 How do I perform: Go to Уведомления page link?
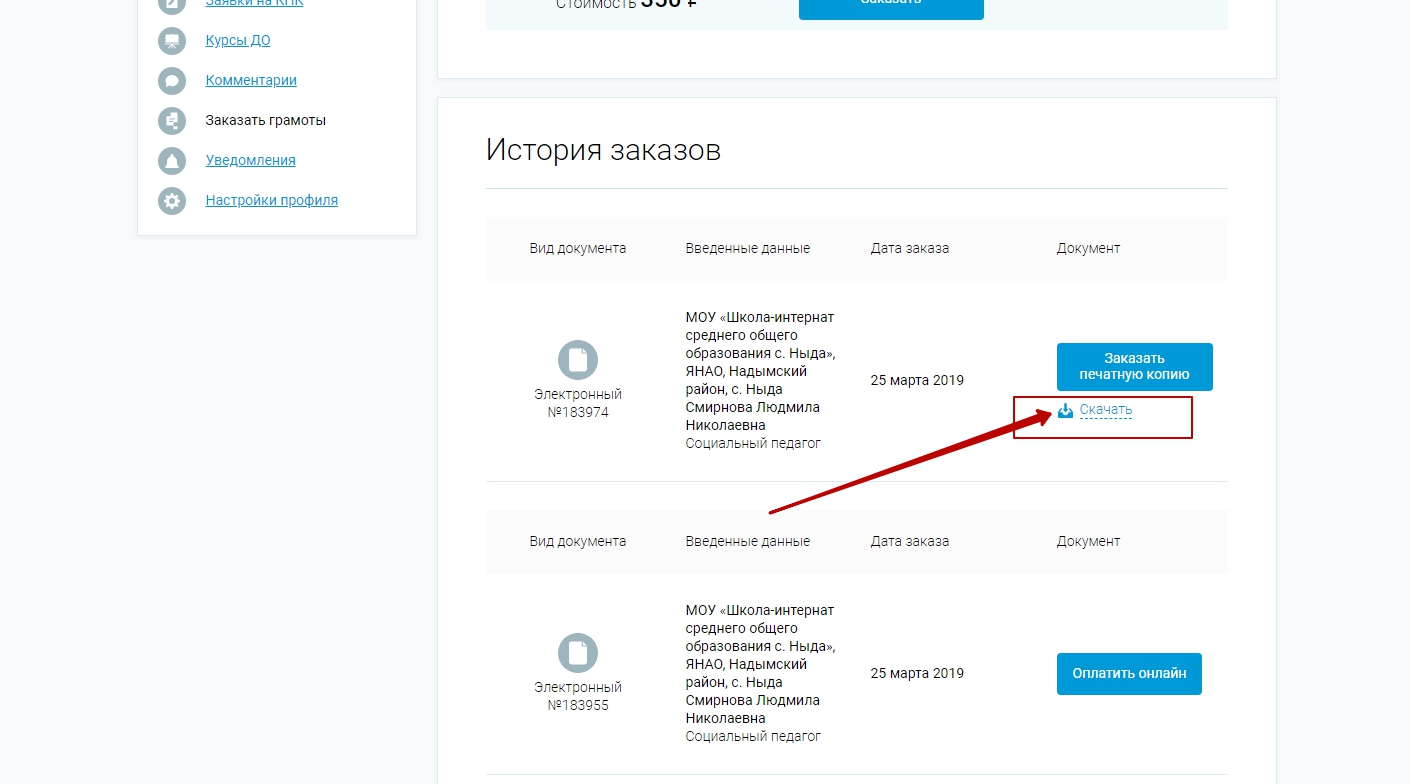250,161
